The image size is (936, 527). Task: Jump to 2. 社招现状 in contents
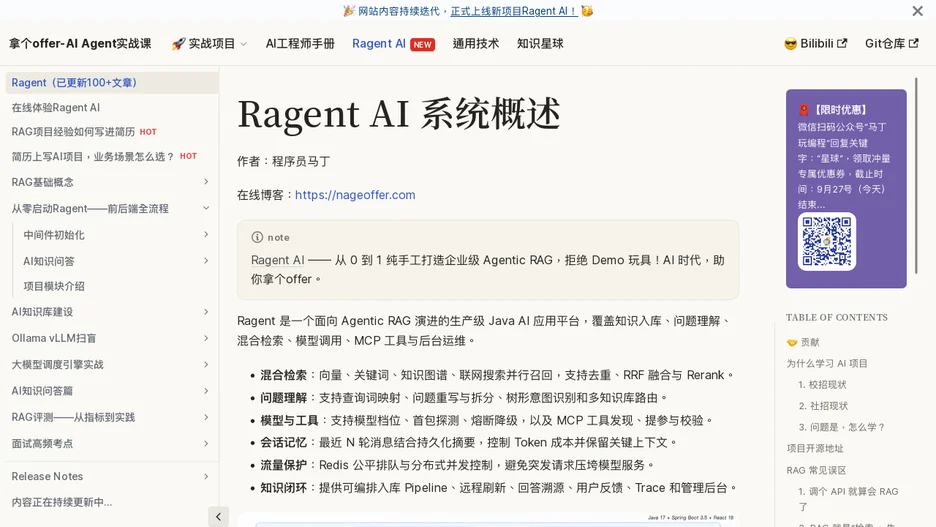point(823,406)
